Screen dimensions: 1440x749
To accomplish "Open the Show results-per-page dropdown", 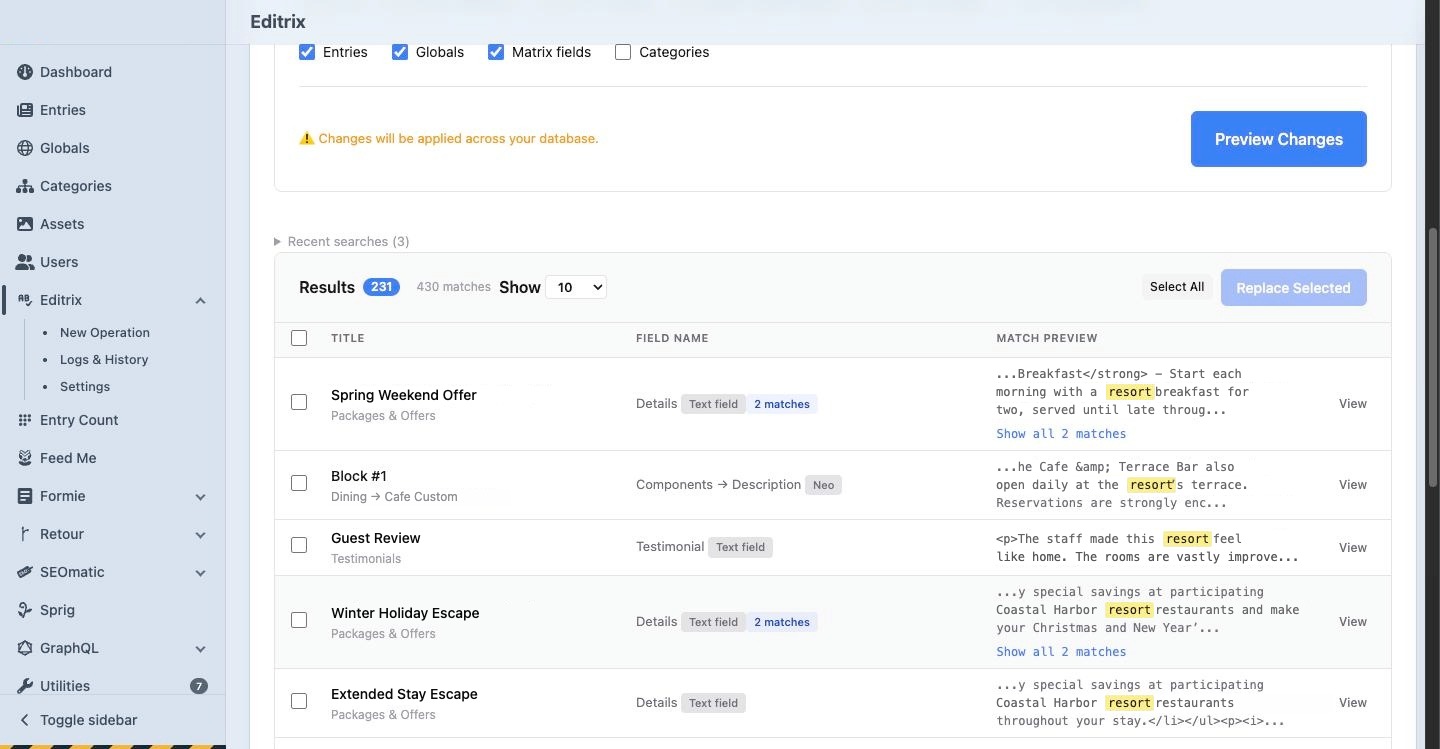I will [x=576, y=287].
